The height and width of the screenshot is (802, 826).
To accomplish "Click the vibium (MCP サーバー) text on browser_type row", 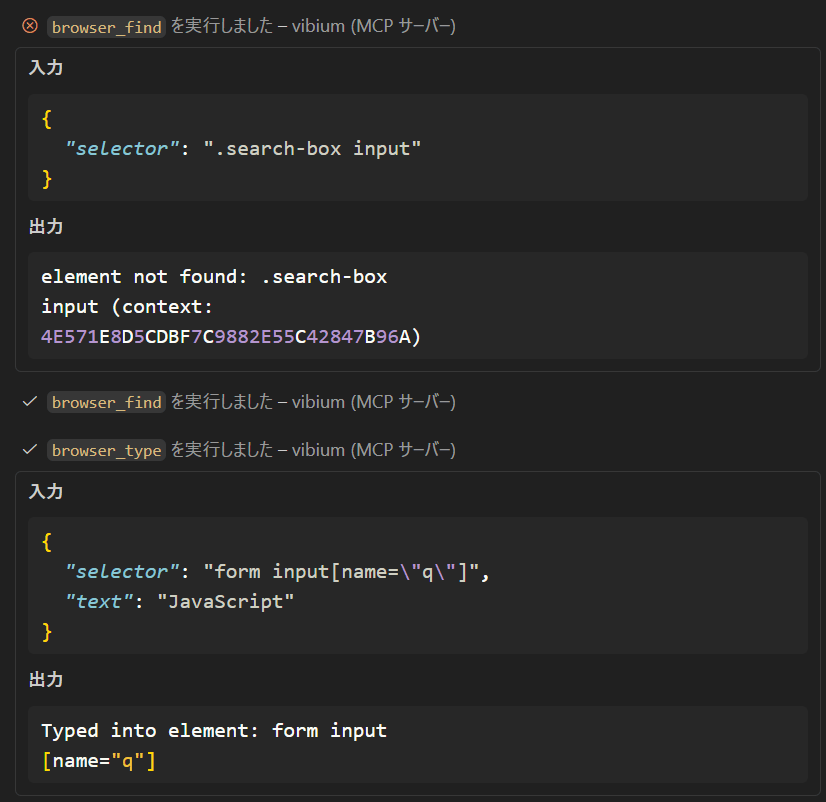I will [x=375, y=450].
